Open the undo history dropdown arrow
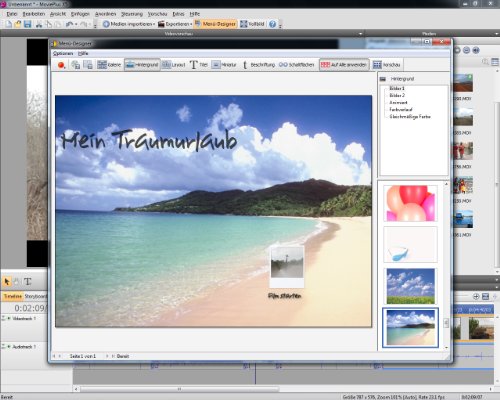This screenshot has width=500, height=400. click(76, 24)
